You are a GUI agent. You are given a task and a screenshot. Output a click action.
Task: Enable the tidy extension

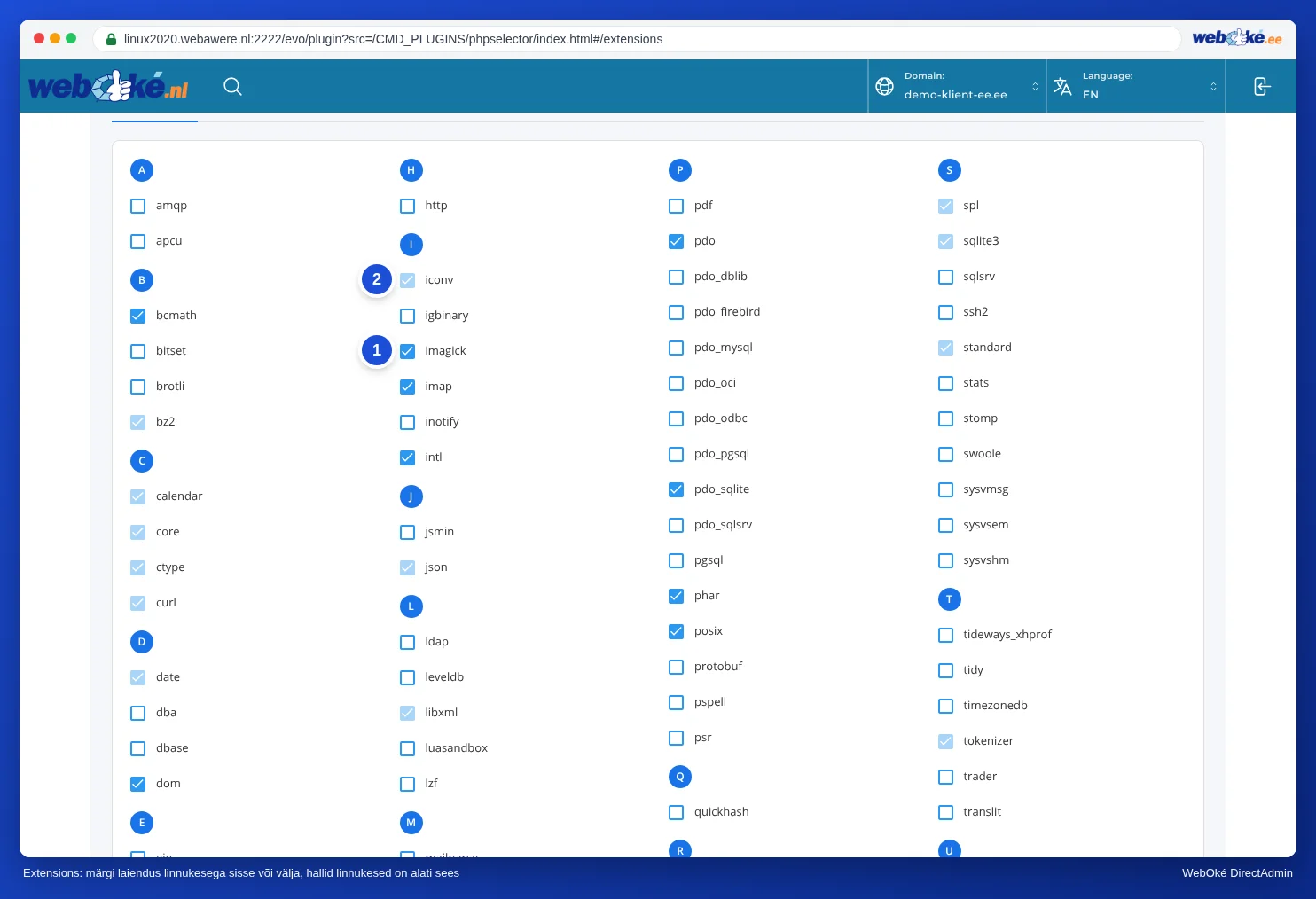[x=945, y=670]
